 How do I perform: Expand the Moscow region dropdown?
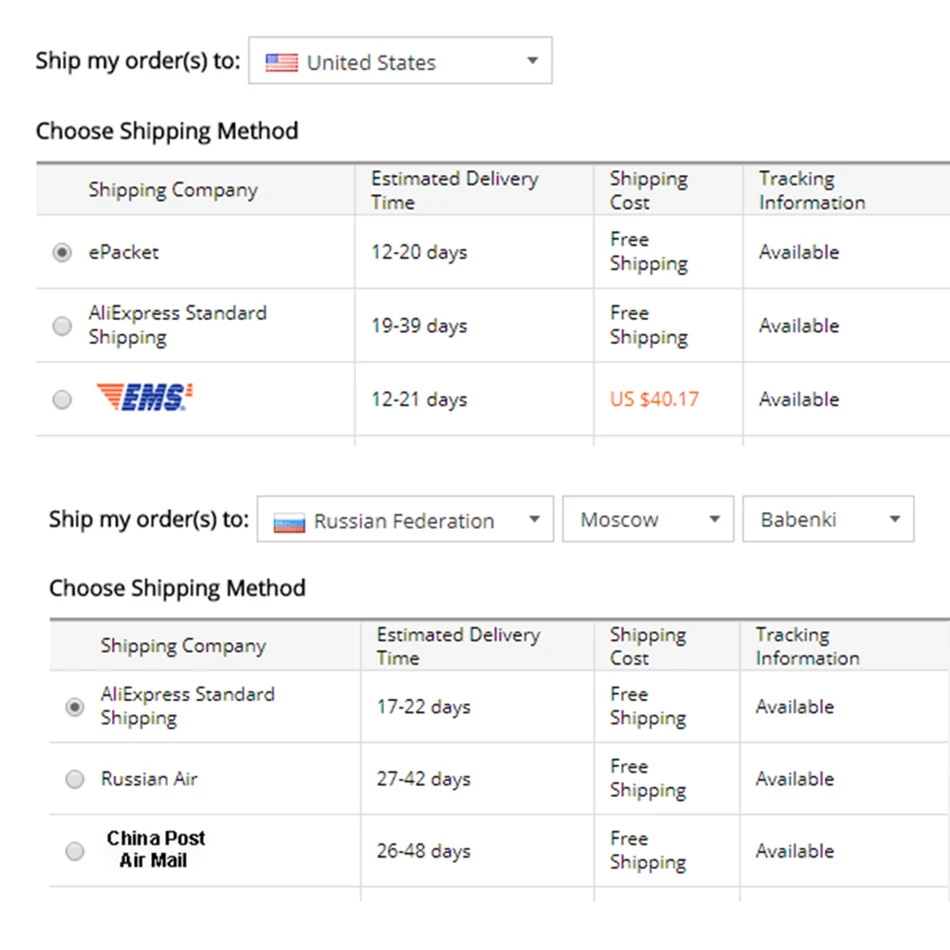649,520
